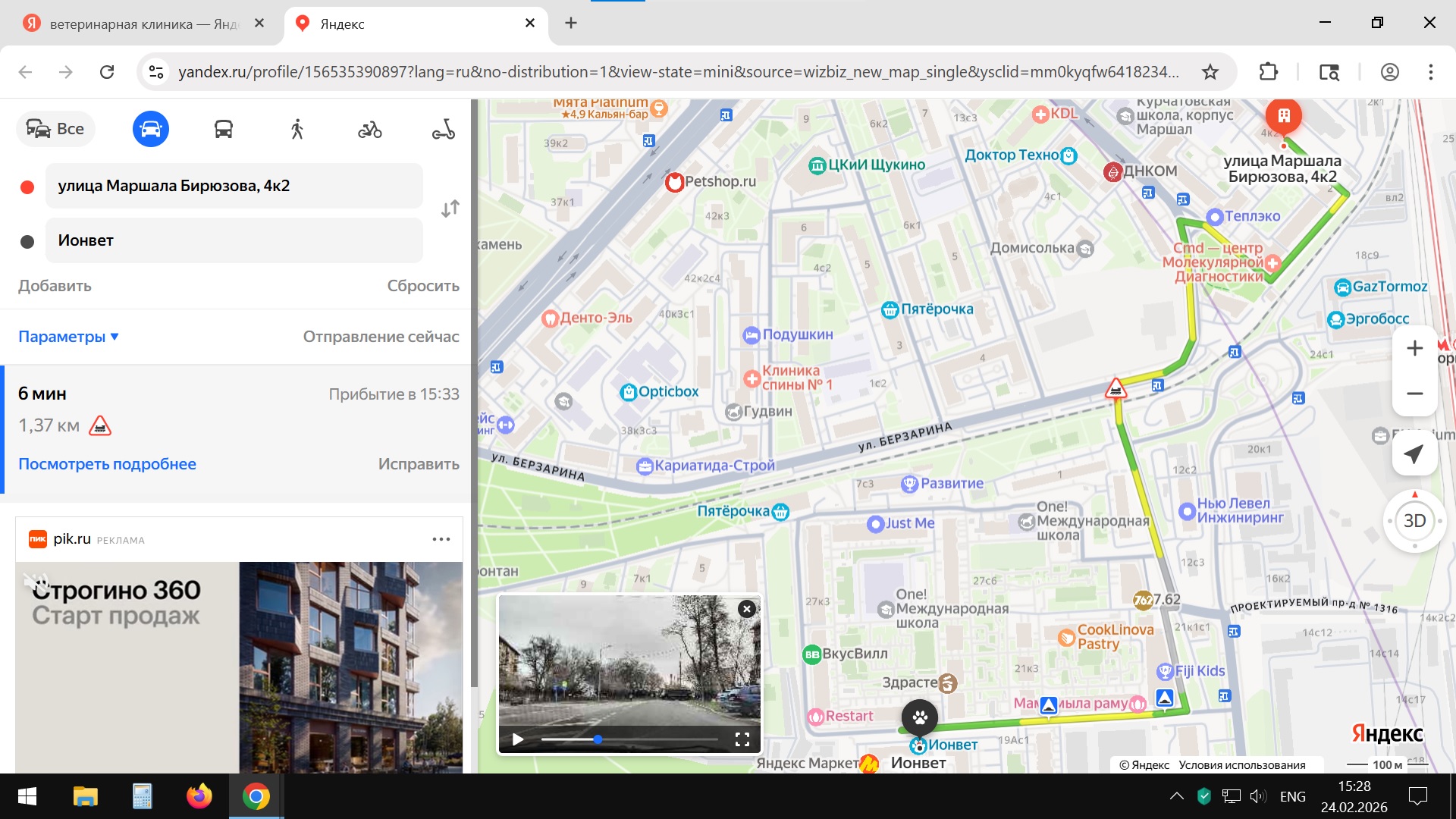
Task: Select the scooter route mode
Action: [444, 130]
